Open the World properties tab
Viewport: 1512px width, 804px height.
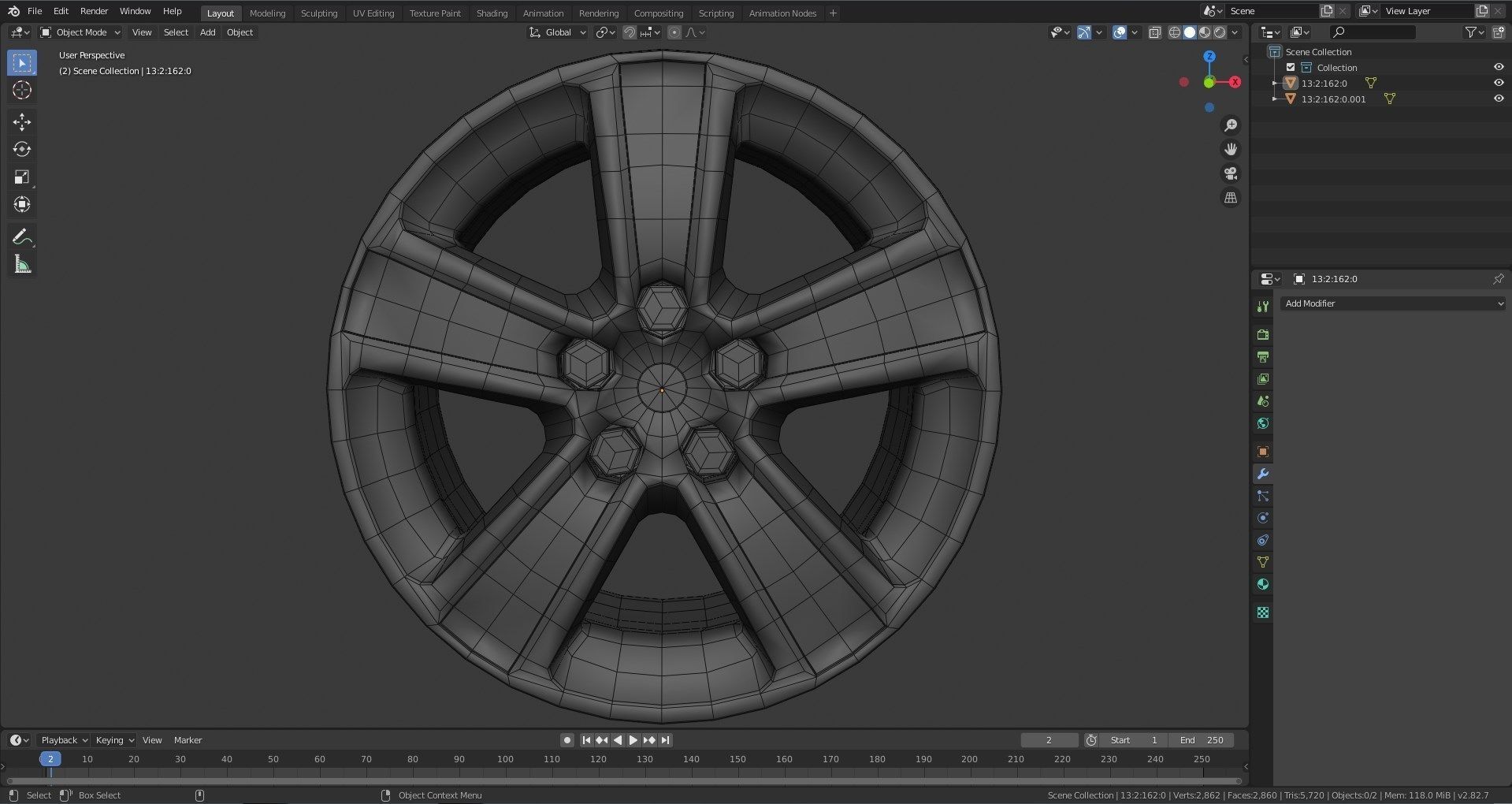[1263, 423]
